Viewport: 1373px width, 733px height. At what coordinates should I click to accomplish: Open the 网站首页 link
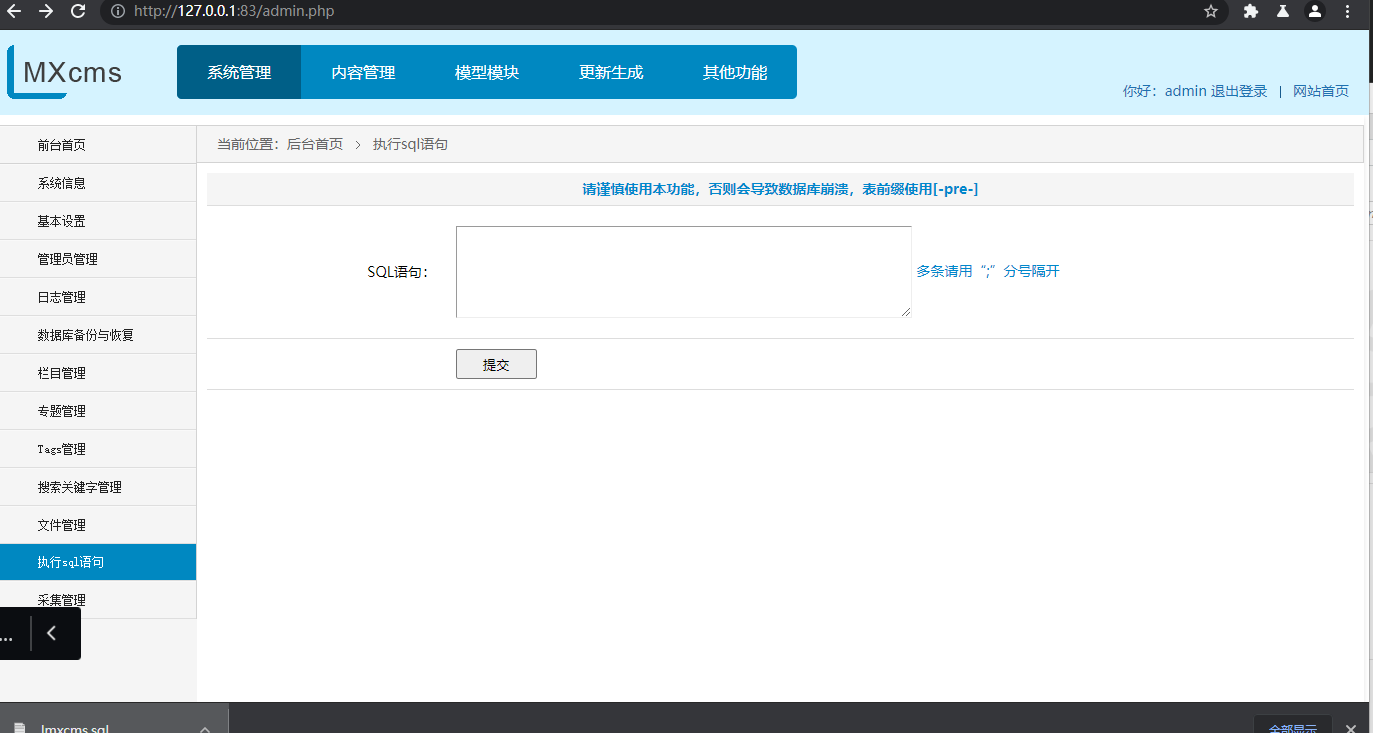(x=1321, y=91)
